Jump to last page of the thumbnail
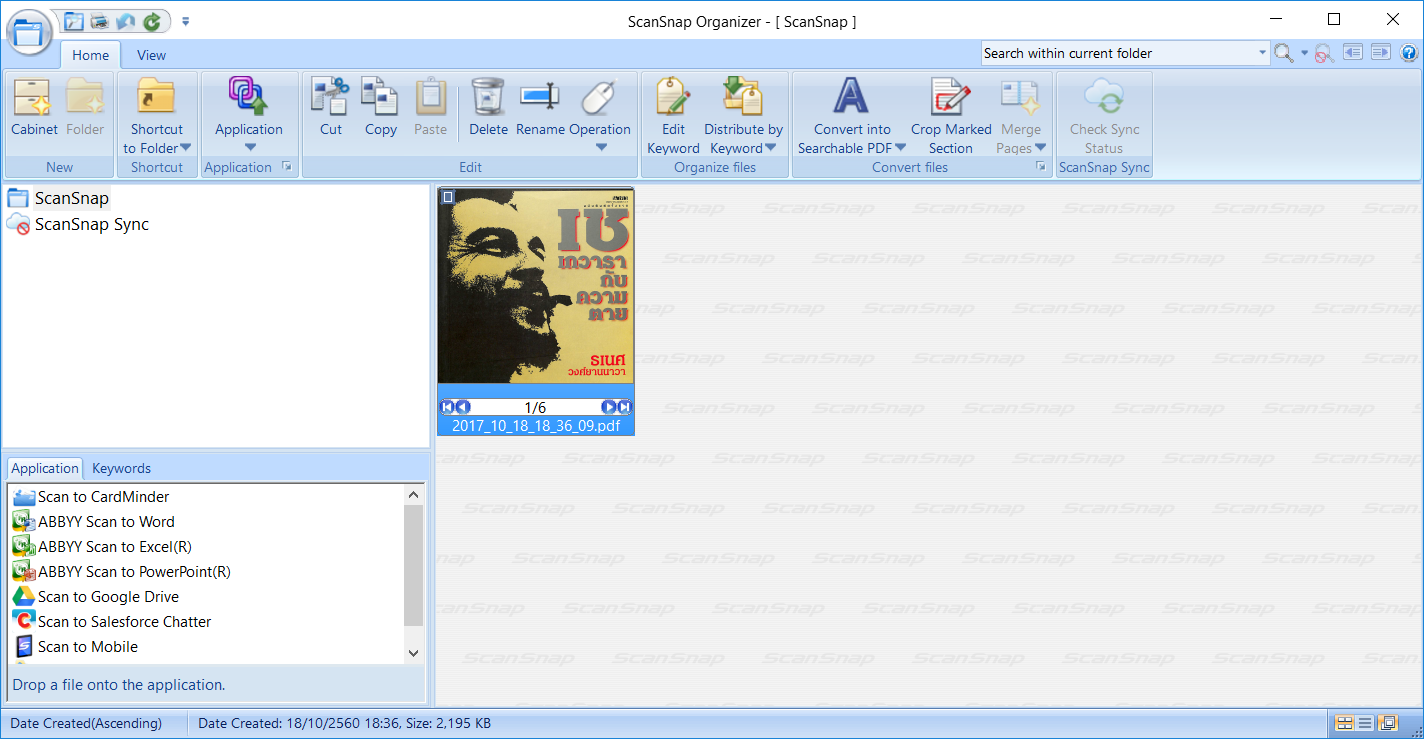This screenshot has width=1424, height=739. click(x=624, y=407)
